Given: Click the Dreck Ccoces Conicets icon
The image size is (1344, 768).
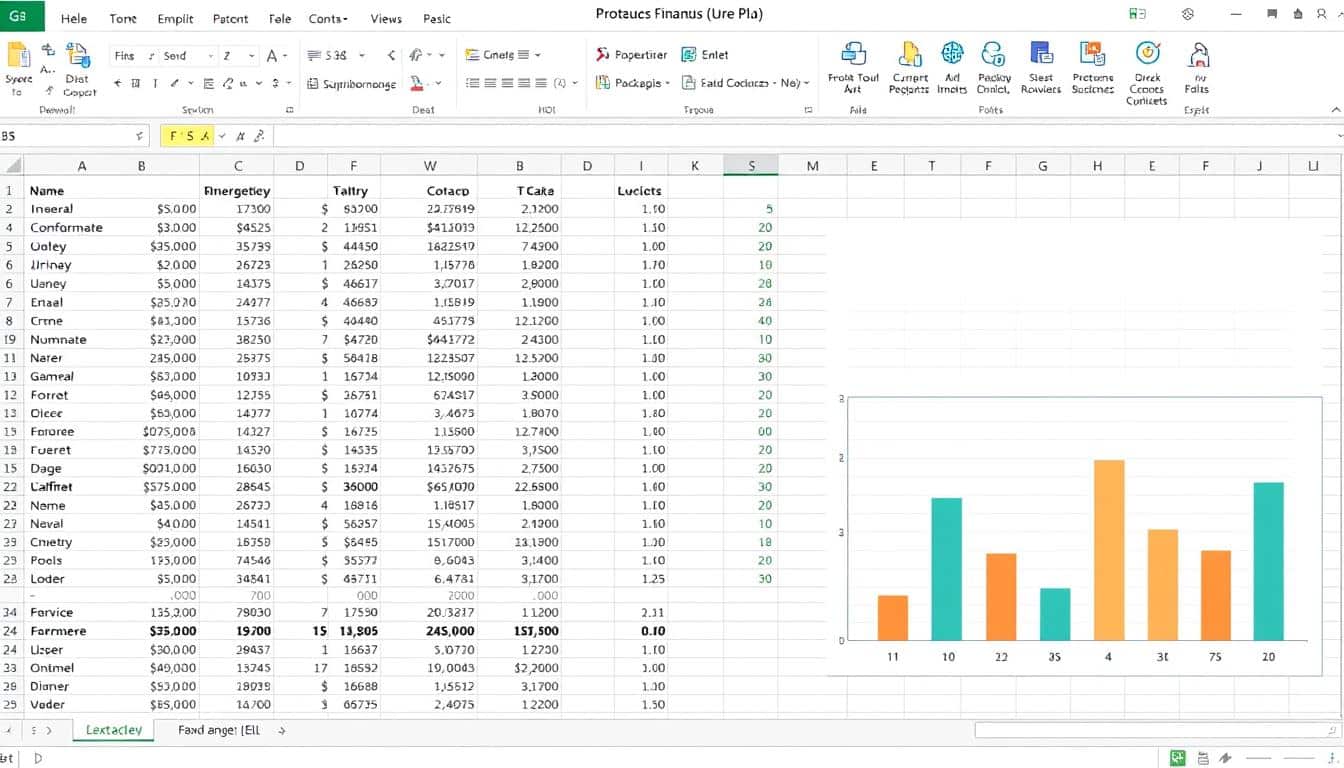Looking at the screenshot, I should click(1147, 54).
